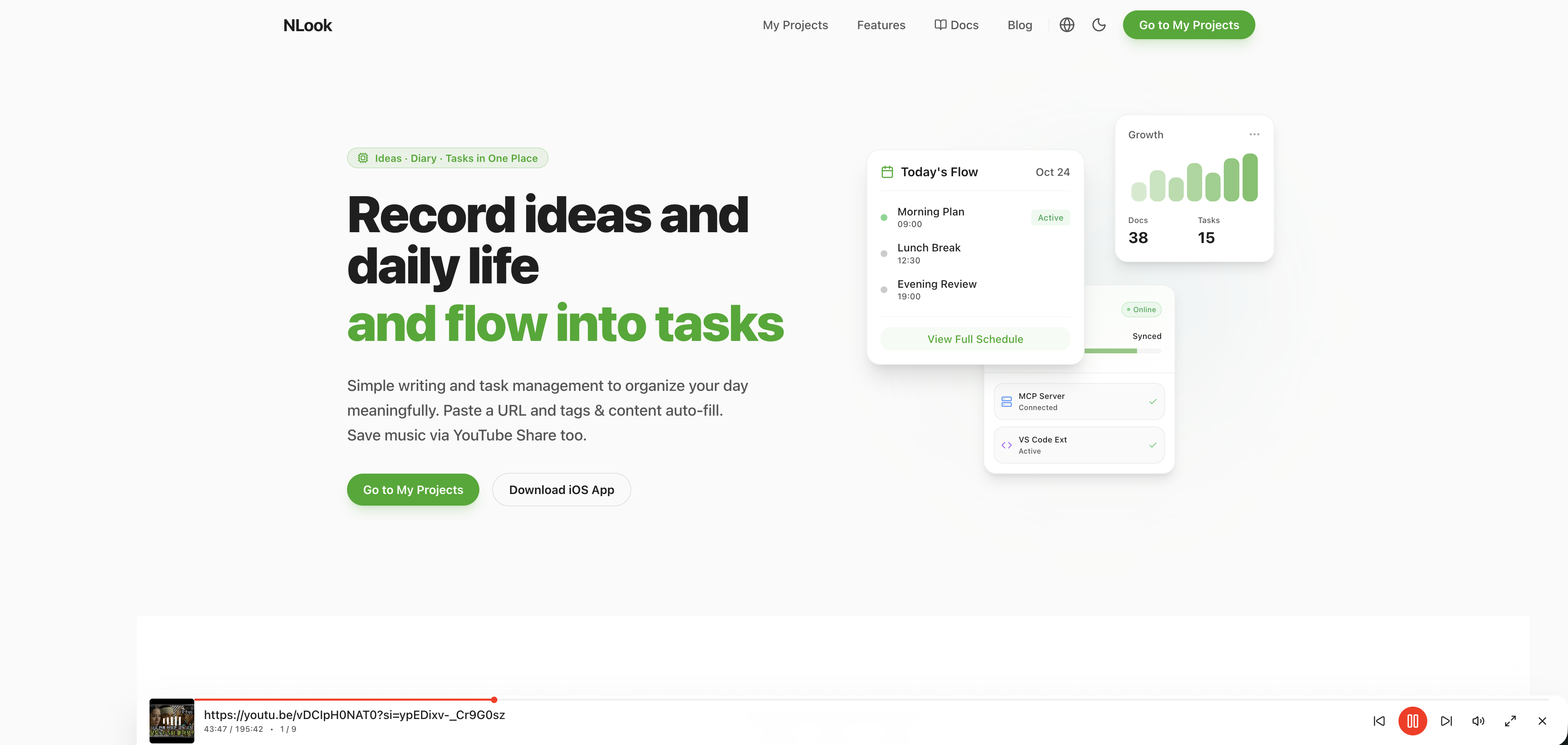This screenshot has height=745, width=1568.
Task: Click the calendar icon on Today's Flow card
Action: (x=887, y=171)
